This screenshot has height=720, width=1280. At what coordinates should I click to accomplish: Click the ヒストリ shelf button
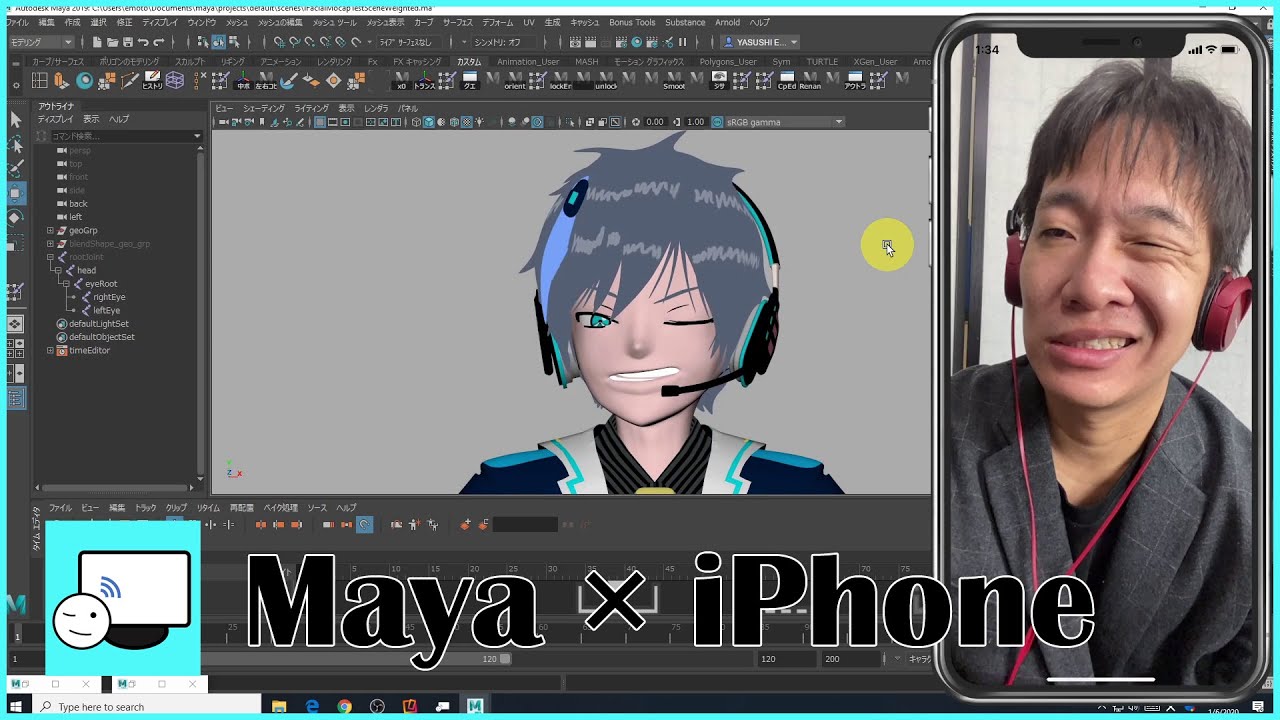pos(152,80)
